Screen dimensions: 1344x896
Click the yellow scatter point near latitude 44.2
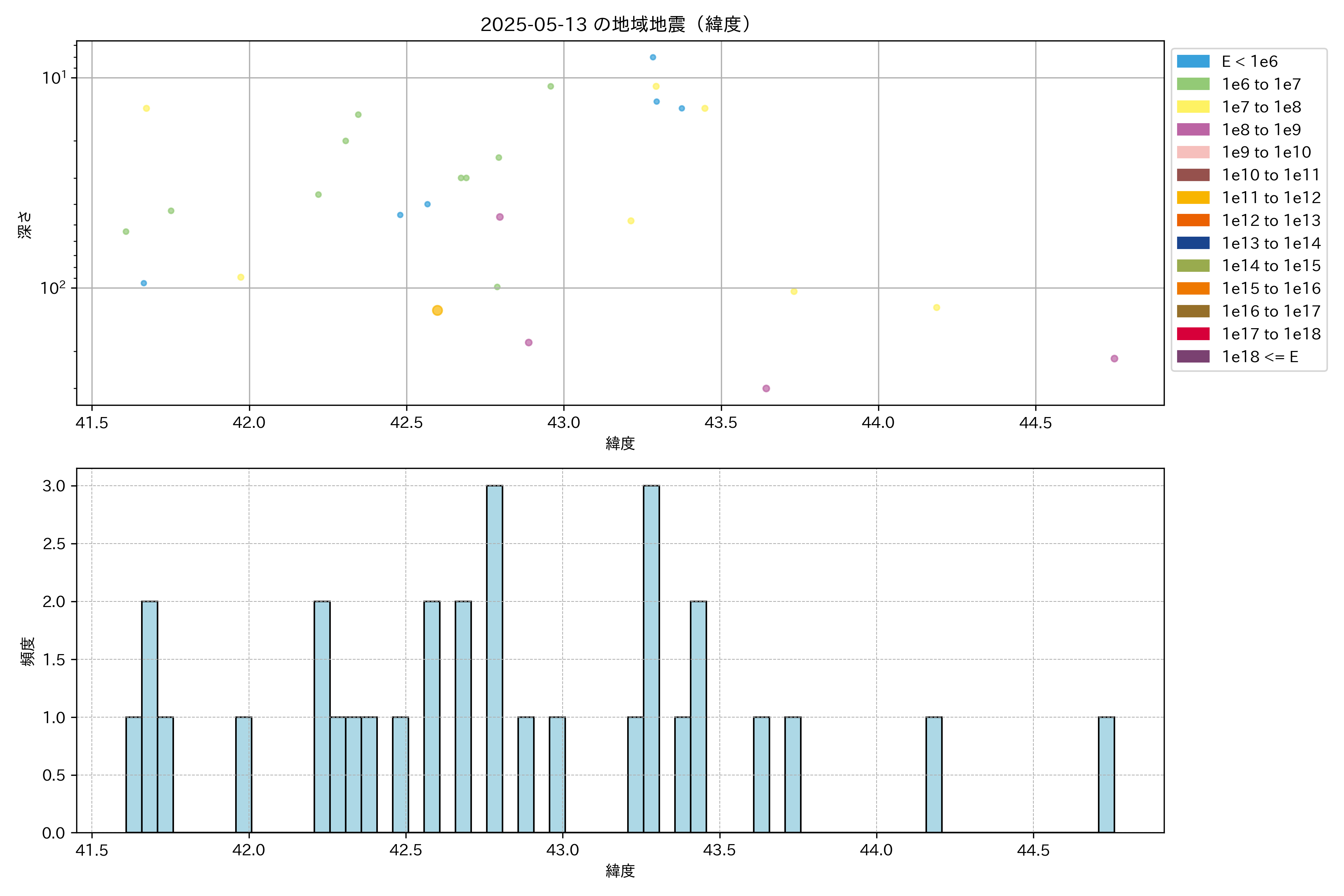pyautogui.click(x=937, y=307)
